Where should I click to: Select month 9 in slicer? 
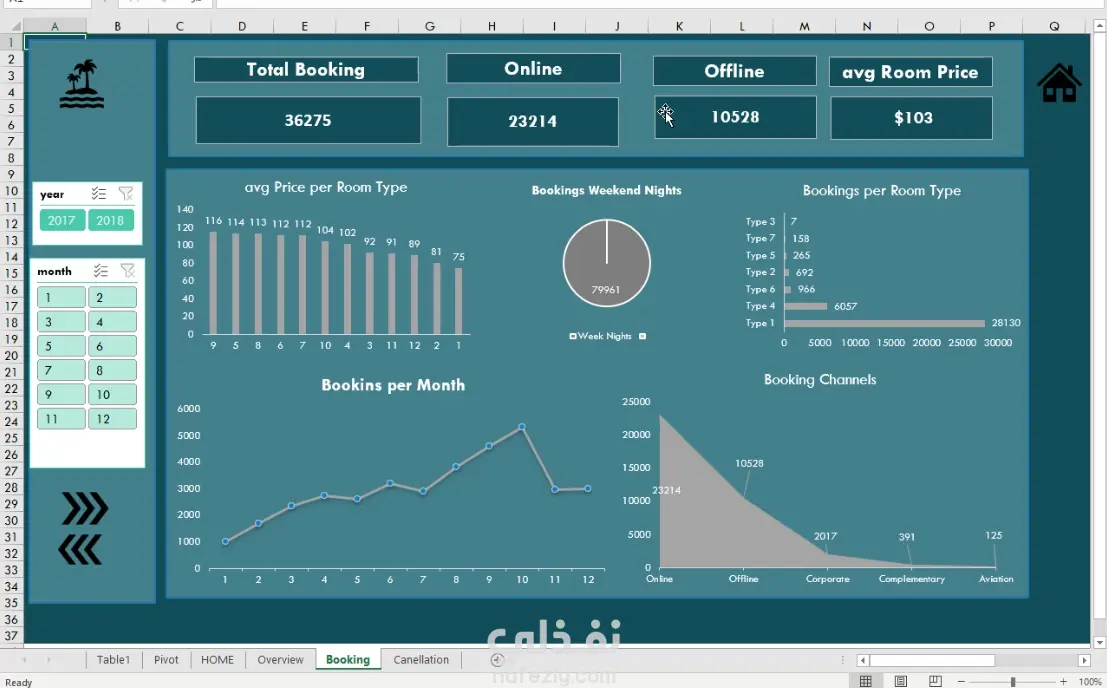click(61, 394)
